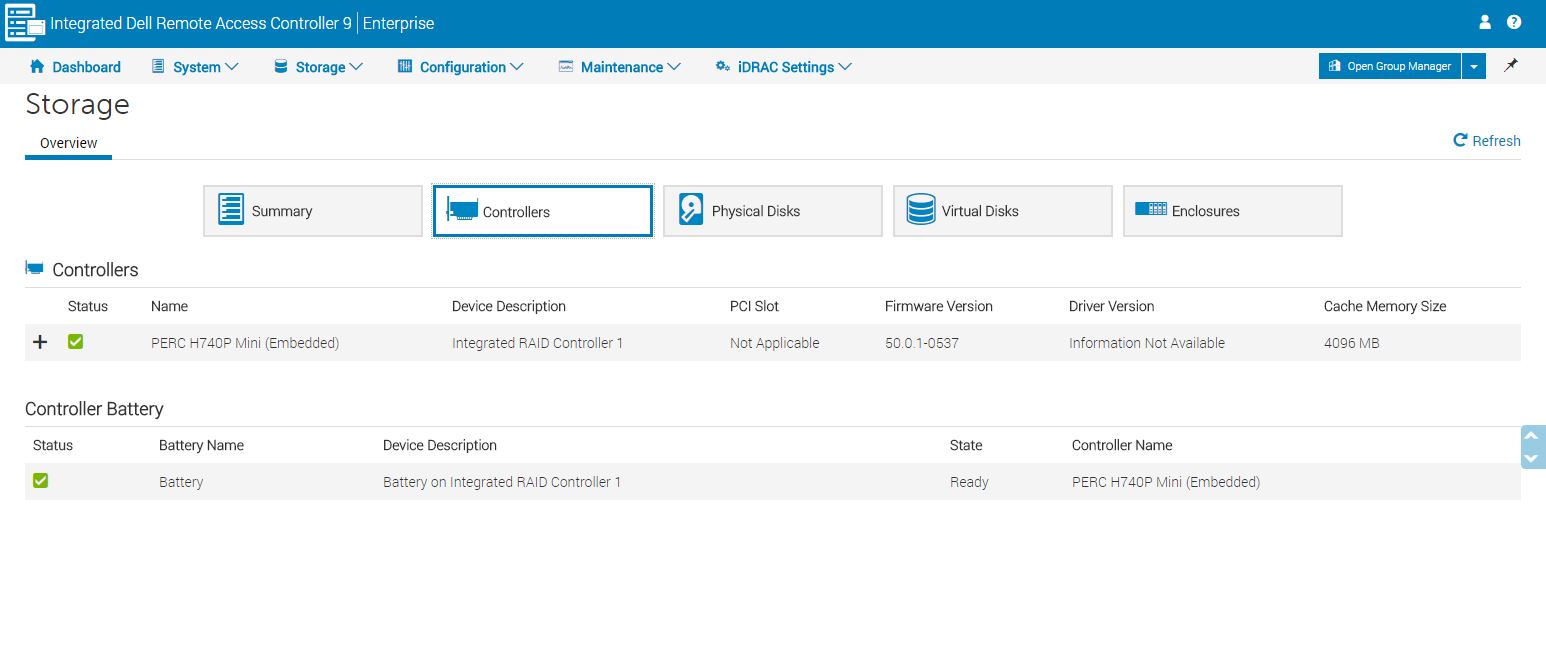Image resolution: width=1546 pixels, height=664 pixels.
Task: Open the Group Manager dropdown arrow
Action: pyautogui.click(x=1474, y=66)
